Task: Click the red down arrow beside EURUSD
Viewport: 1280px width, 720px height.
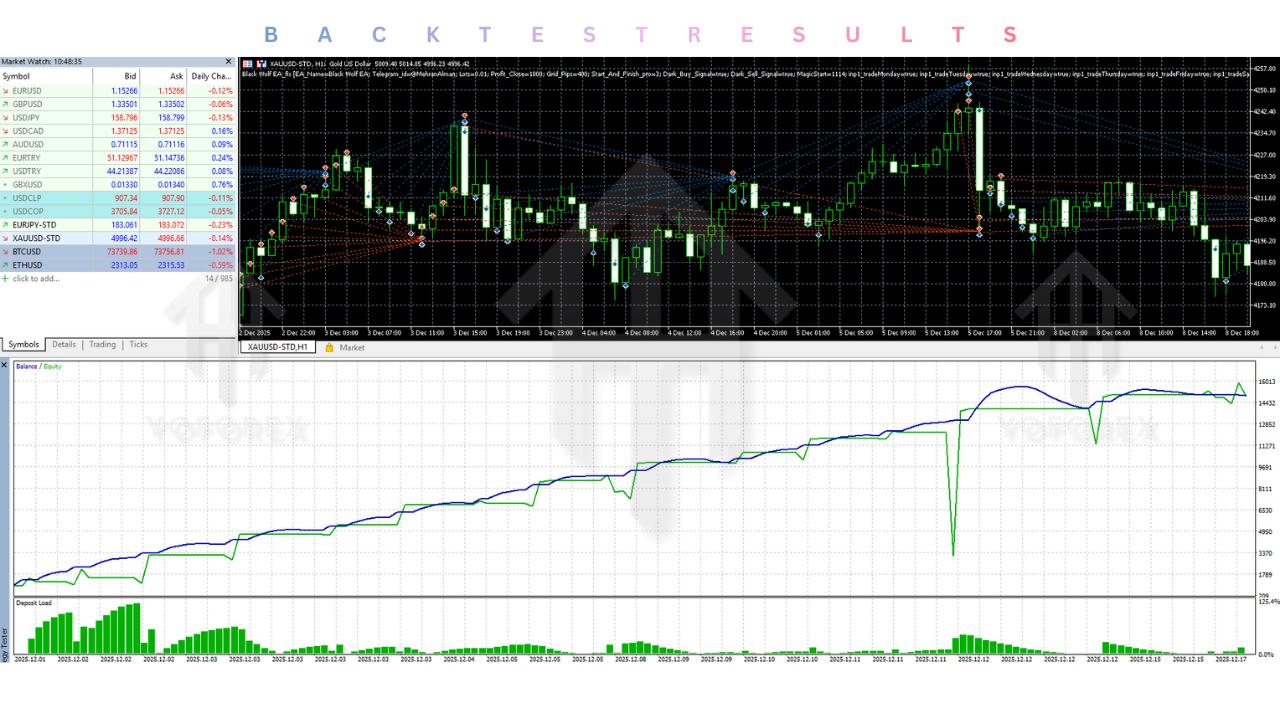Action: point(6,90)
